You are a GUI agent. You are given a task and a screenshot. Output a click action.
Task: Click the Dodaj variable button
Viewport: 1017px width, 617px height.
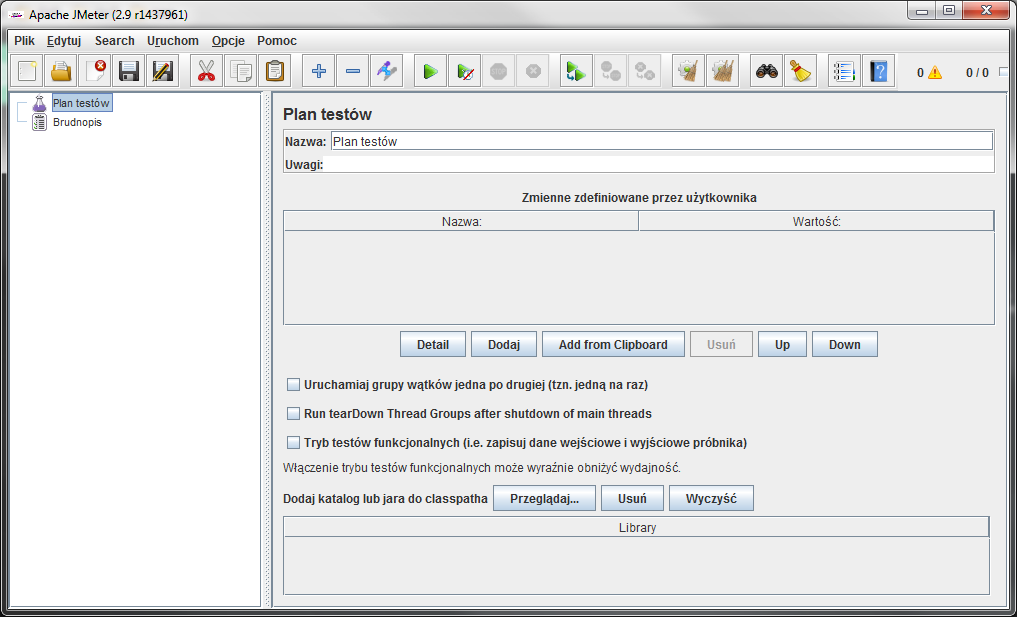click(504, 345)
